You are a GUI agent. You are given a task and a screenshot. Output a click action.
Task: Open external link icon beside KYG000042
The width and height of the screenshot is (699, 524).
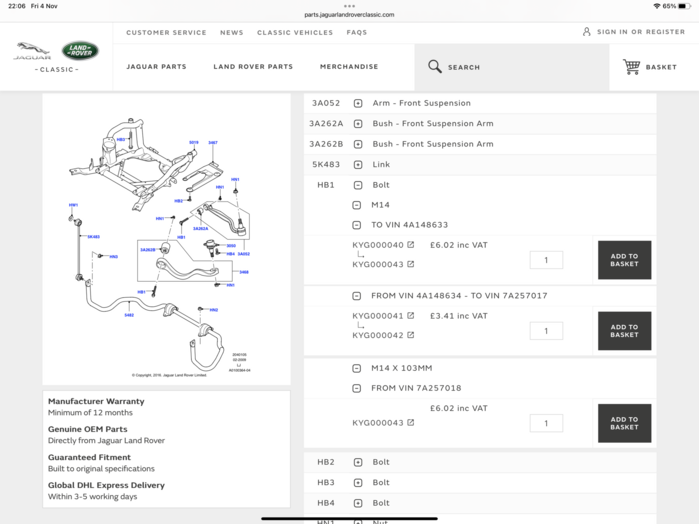point(411,335)
